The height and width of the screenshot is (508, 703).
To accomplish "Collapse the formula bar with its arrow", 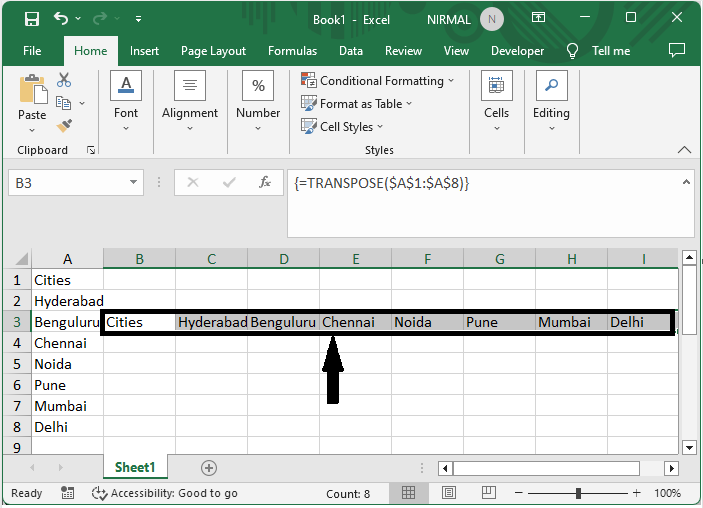I will coord(686,182).
